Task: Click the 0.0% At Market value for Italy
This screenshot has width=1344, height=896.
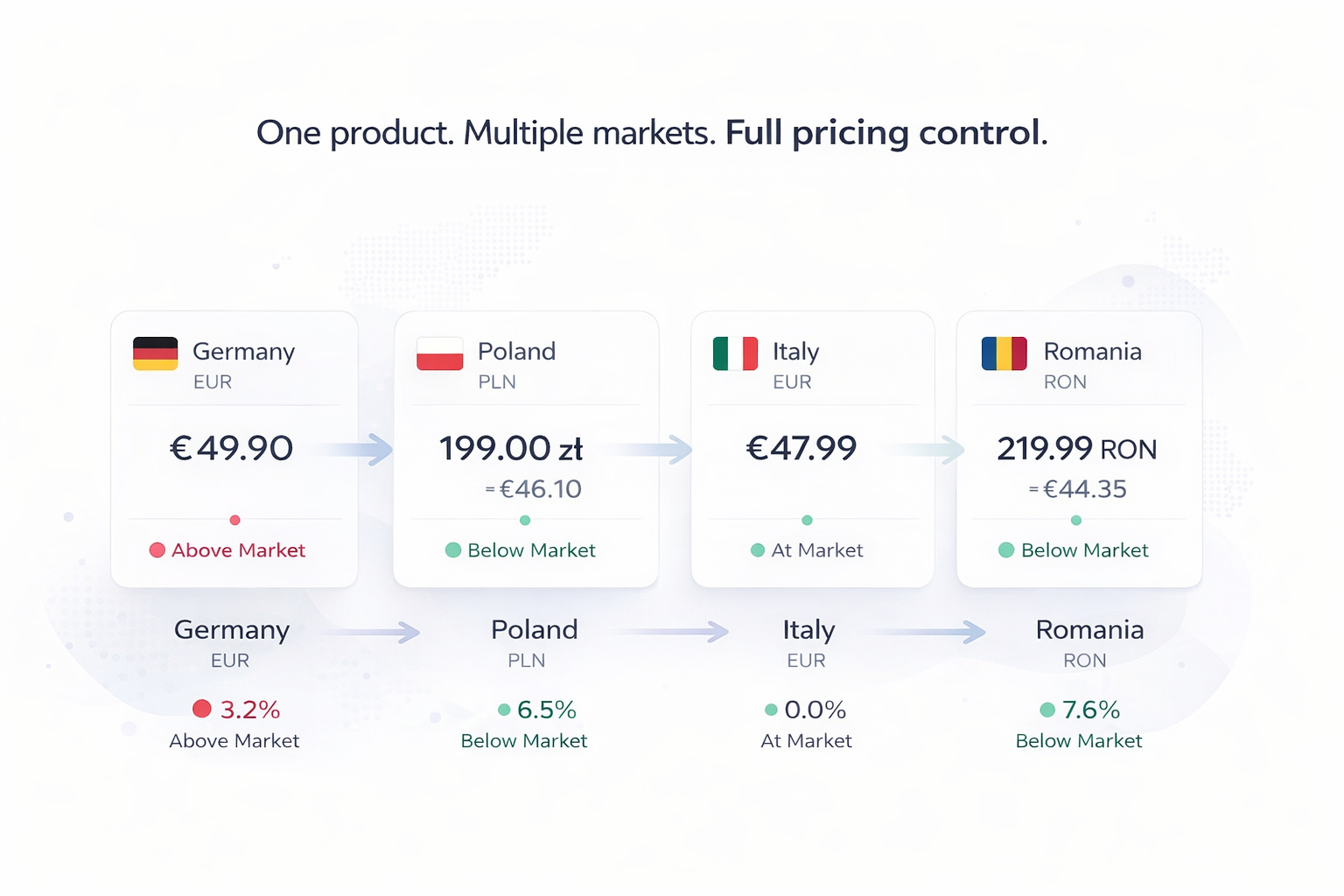Action: pyautogui.click(x=815, y=710)
